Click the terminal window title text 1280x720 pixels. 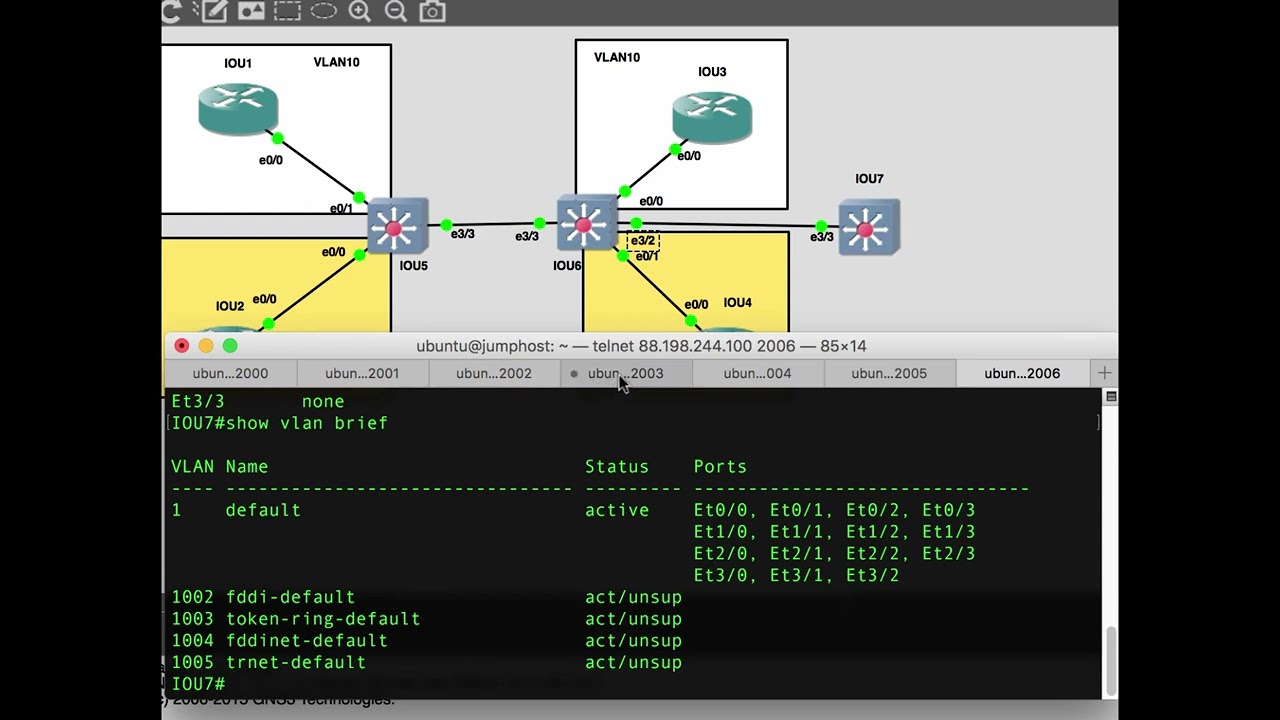(641, 346)
